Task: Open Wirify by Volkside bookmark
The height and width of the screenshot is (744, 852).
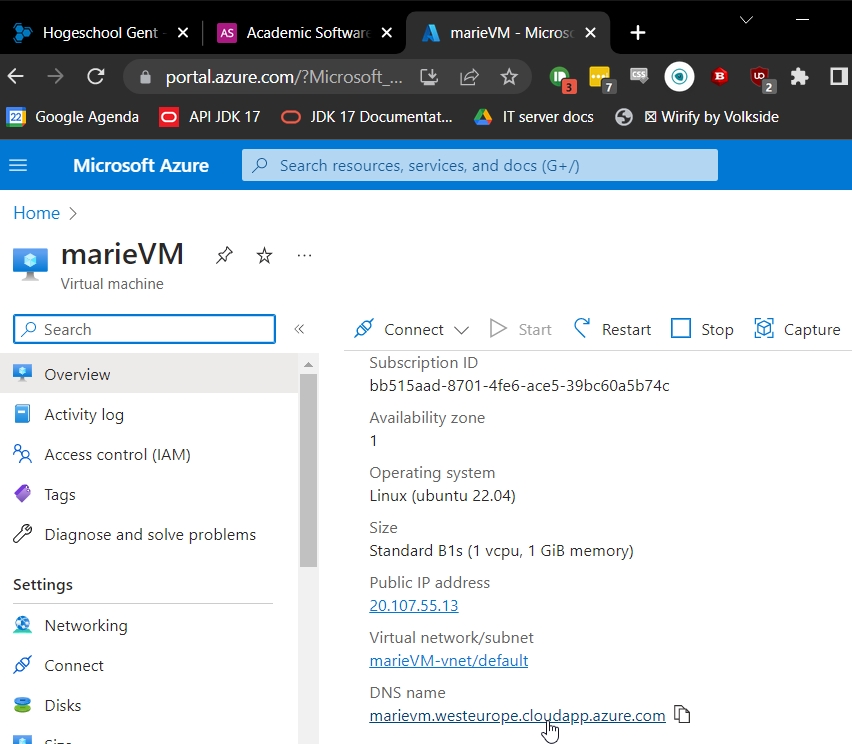Action: click(x=697, y=117)
